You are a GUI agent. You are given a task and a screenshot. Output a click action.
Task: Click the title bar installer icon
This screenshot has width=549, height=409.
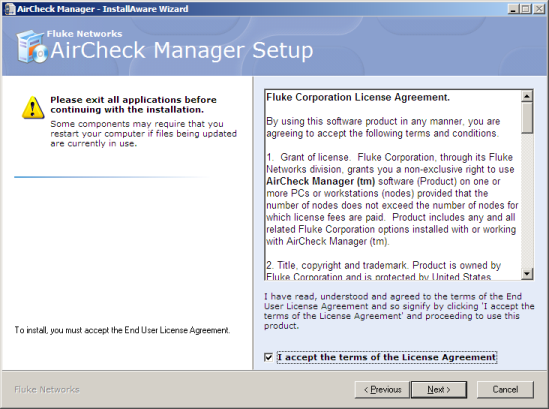(9, 9)
